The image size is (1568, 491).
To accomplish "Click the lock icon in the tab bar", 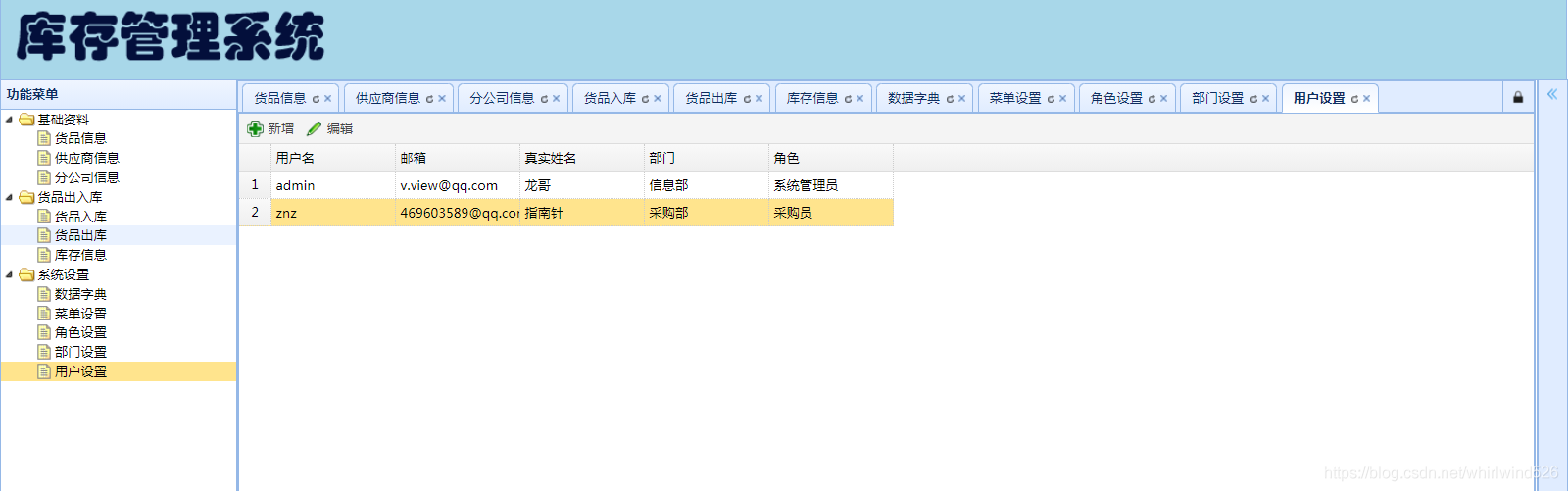I will pyautogui.click(x=1518, y=97).
